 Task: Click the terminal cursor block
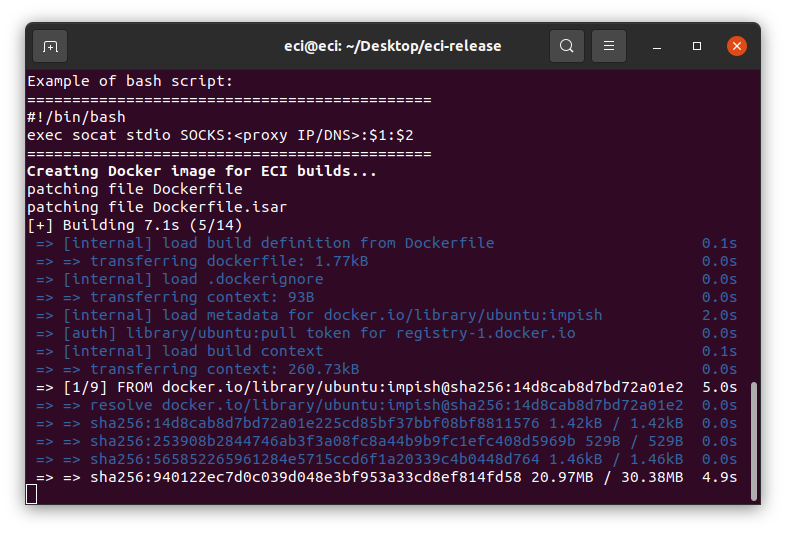[x=32, y=494]
